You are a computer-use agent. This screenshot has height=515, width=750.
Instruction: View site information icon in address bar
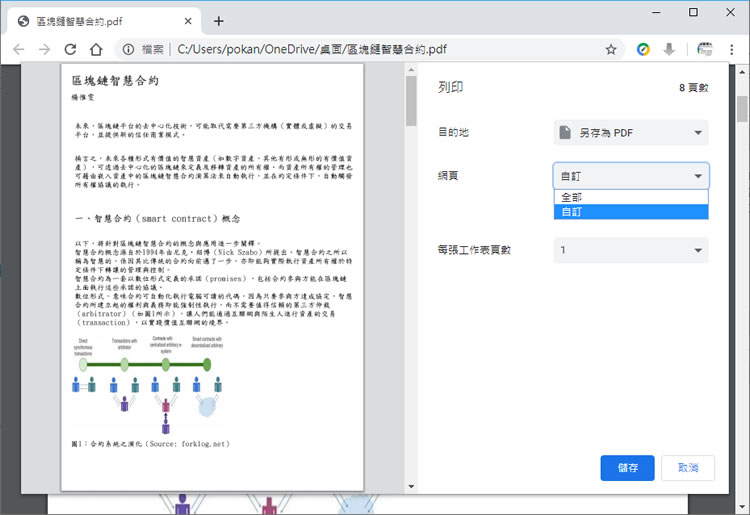point(128,49)
